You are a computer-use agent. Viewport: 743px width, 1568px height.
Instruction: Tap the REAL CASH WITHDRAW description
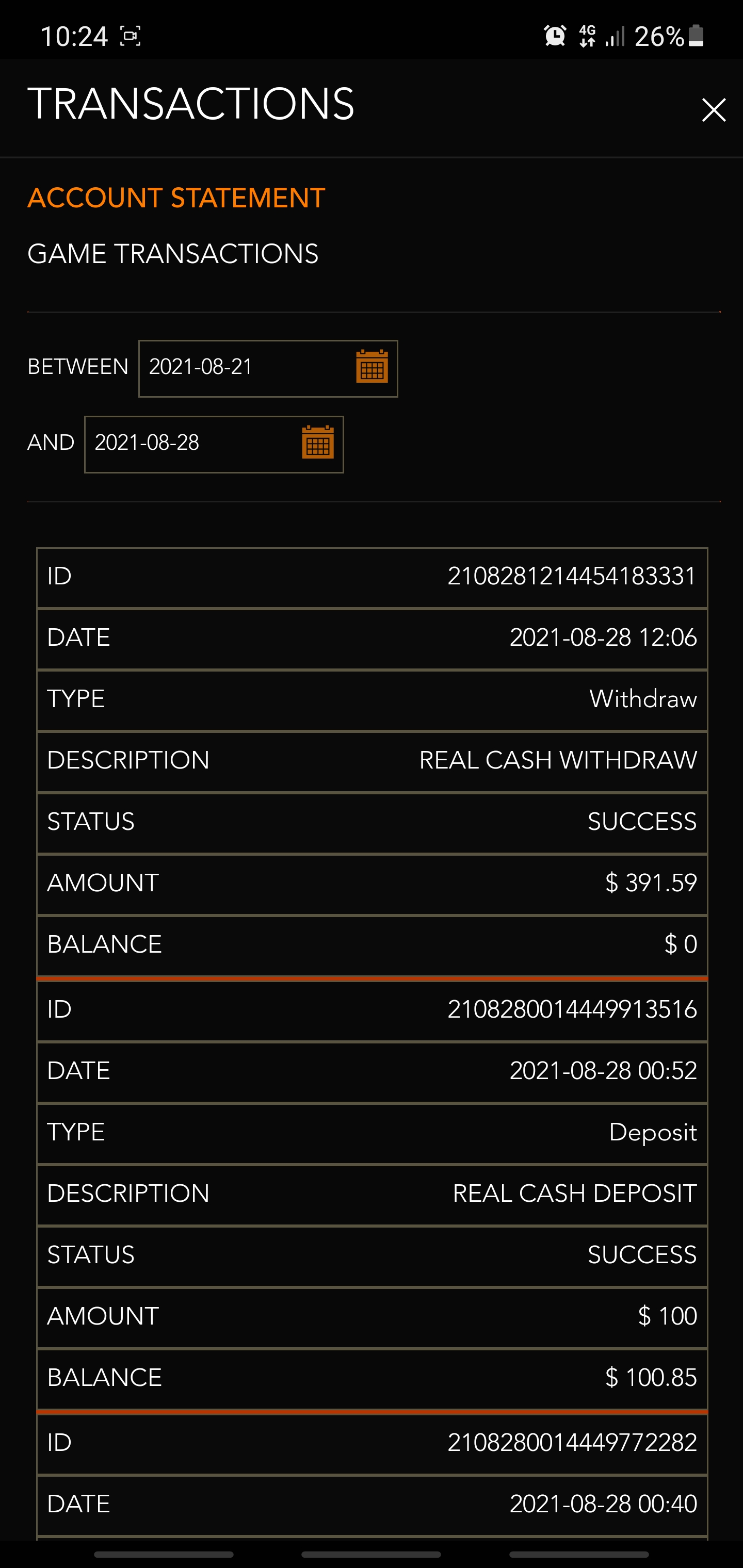(x=557, y=761)
